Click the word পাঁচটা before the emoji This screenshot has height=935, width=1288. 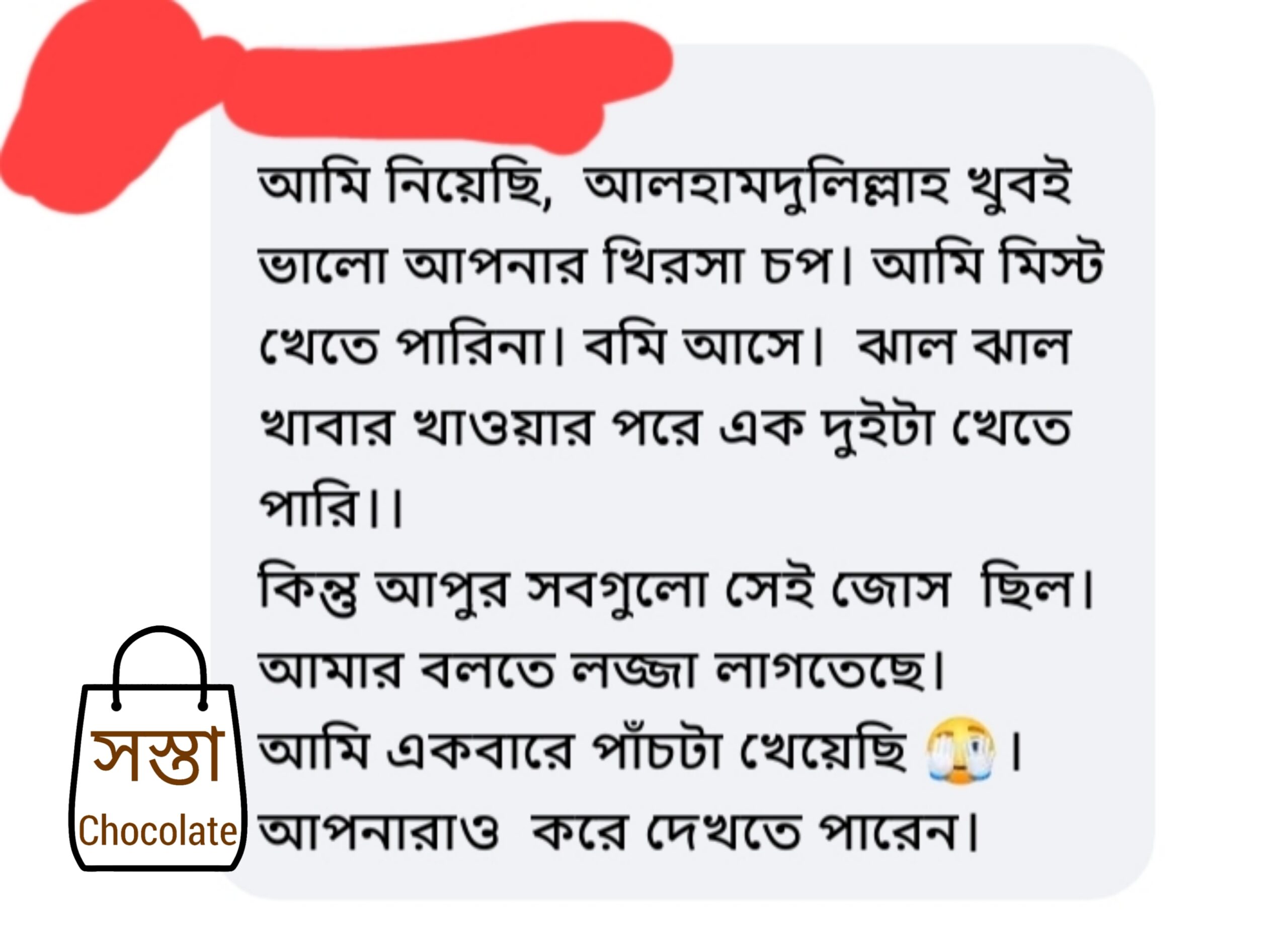[x=657, y=750]
